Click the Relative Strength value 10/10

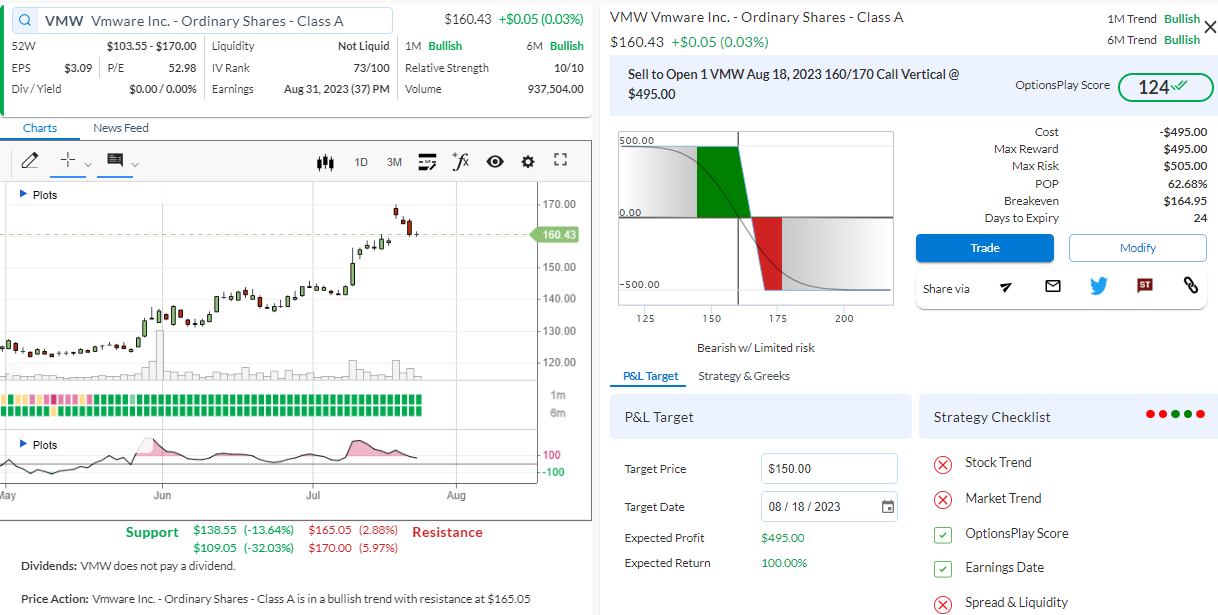tap(569, 68)
